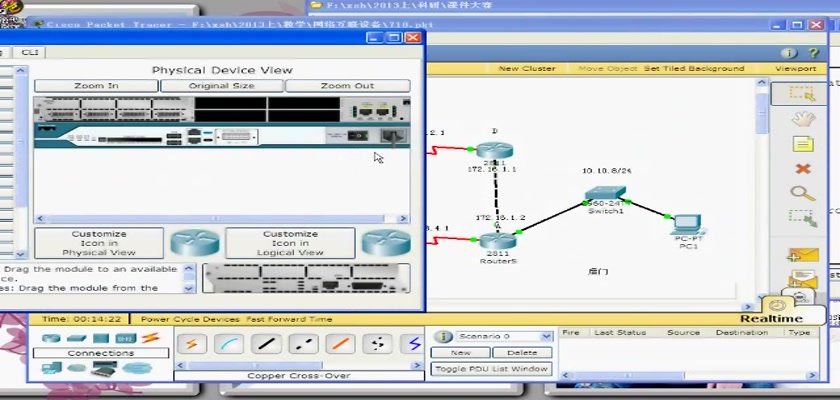Click Power Cycle Devices

tap(190, 319)
